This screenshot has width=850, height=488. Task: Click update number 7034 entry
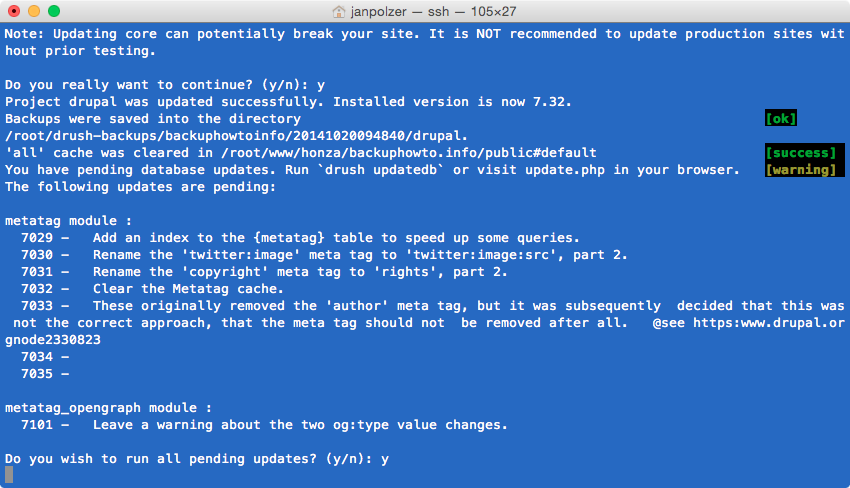(45, 357)
